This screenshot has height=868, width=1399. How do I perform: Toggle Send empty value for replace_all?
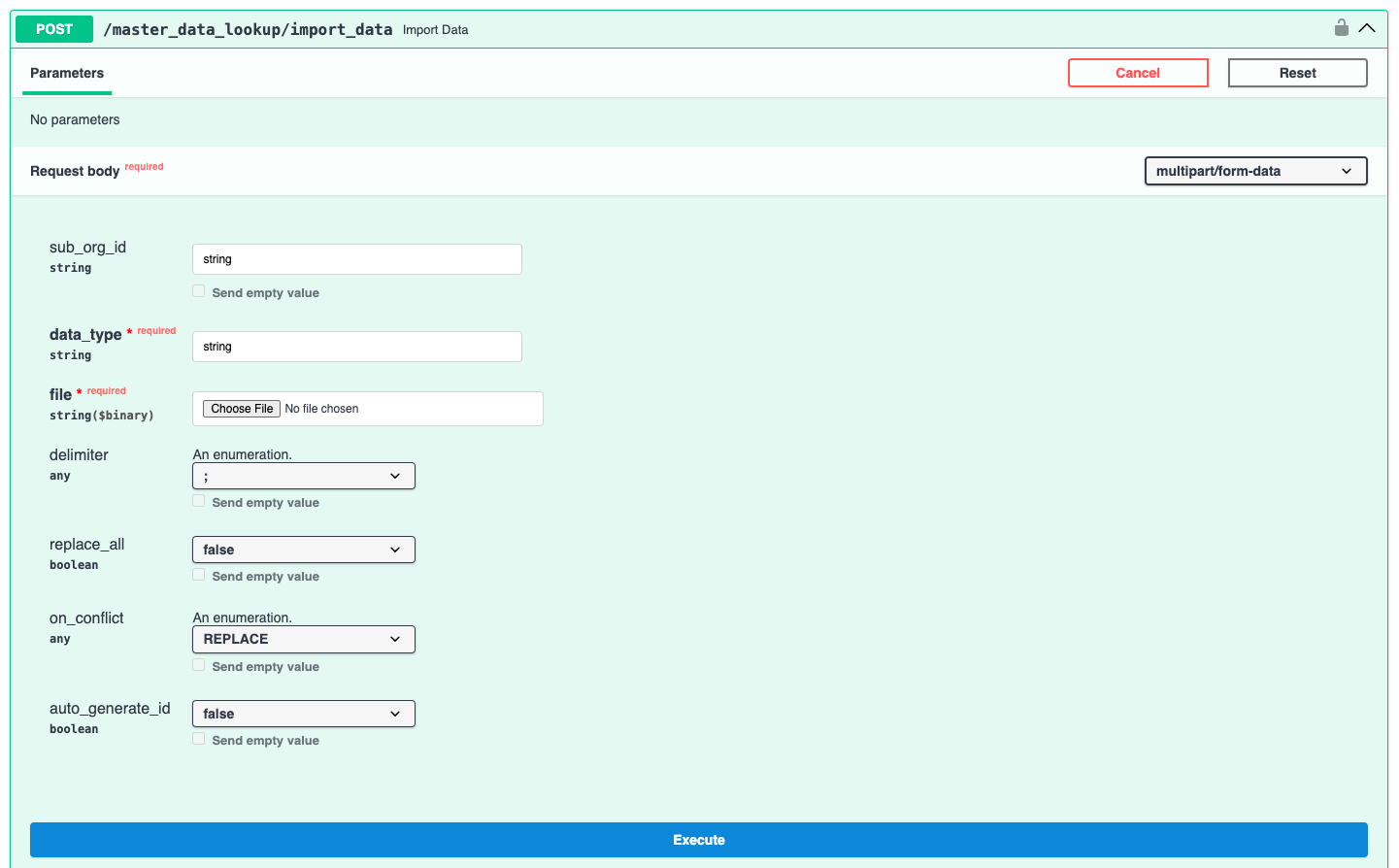click(199, 575)
